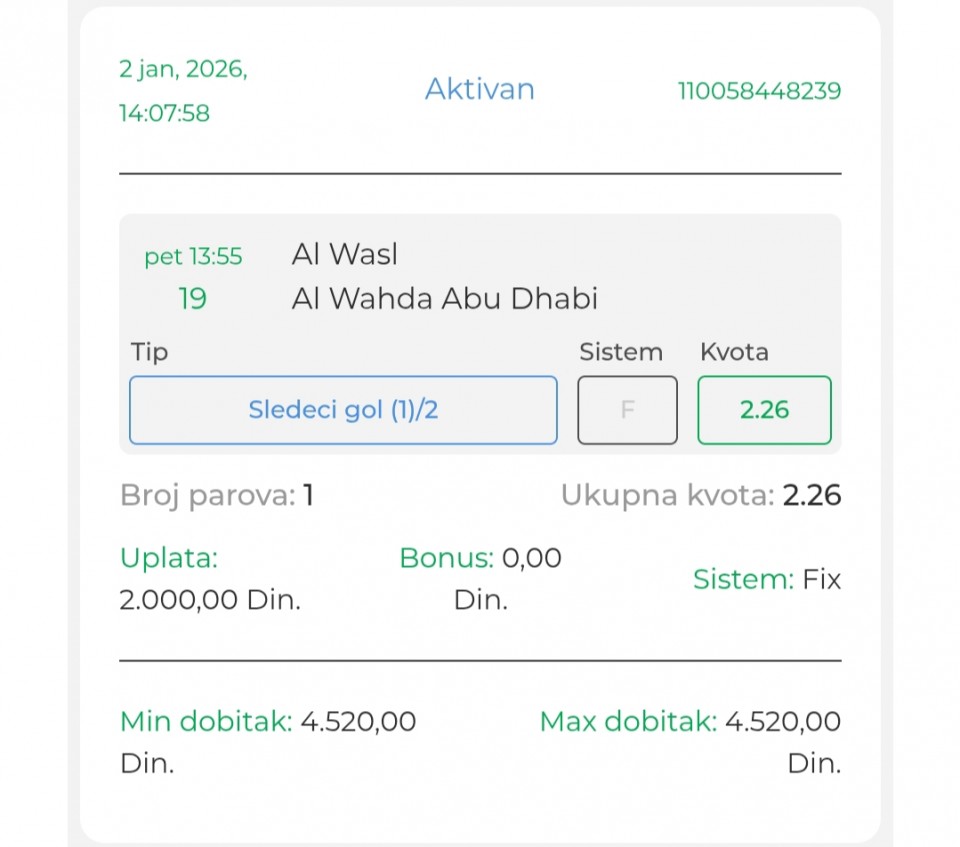The width and height of the screenshot is (960, 847).
Task: Click the match time pet 13:55
Action: pyautogui.click(x=193, y=257)
